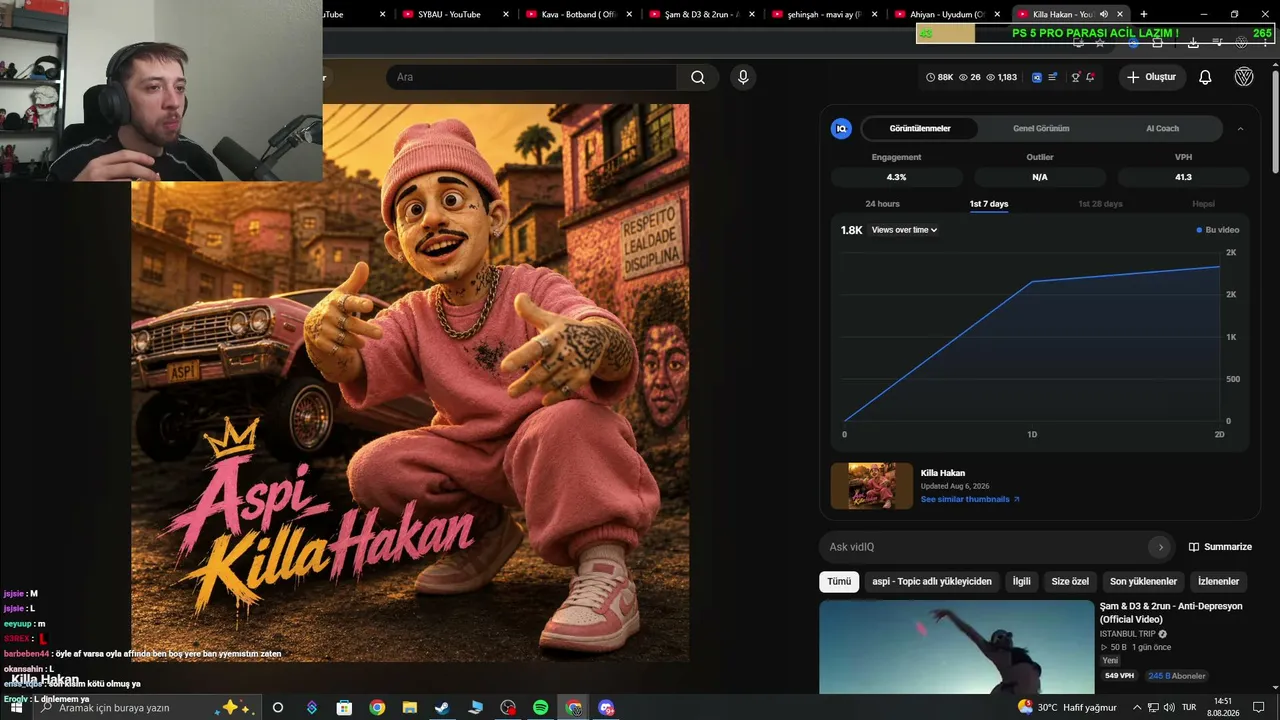Click the network icon in the system tray

[x=1152, y=707]
